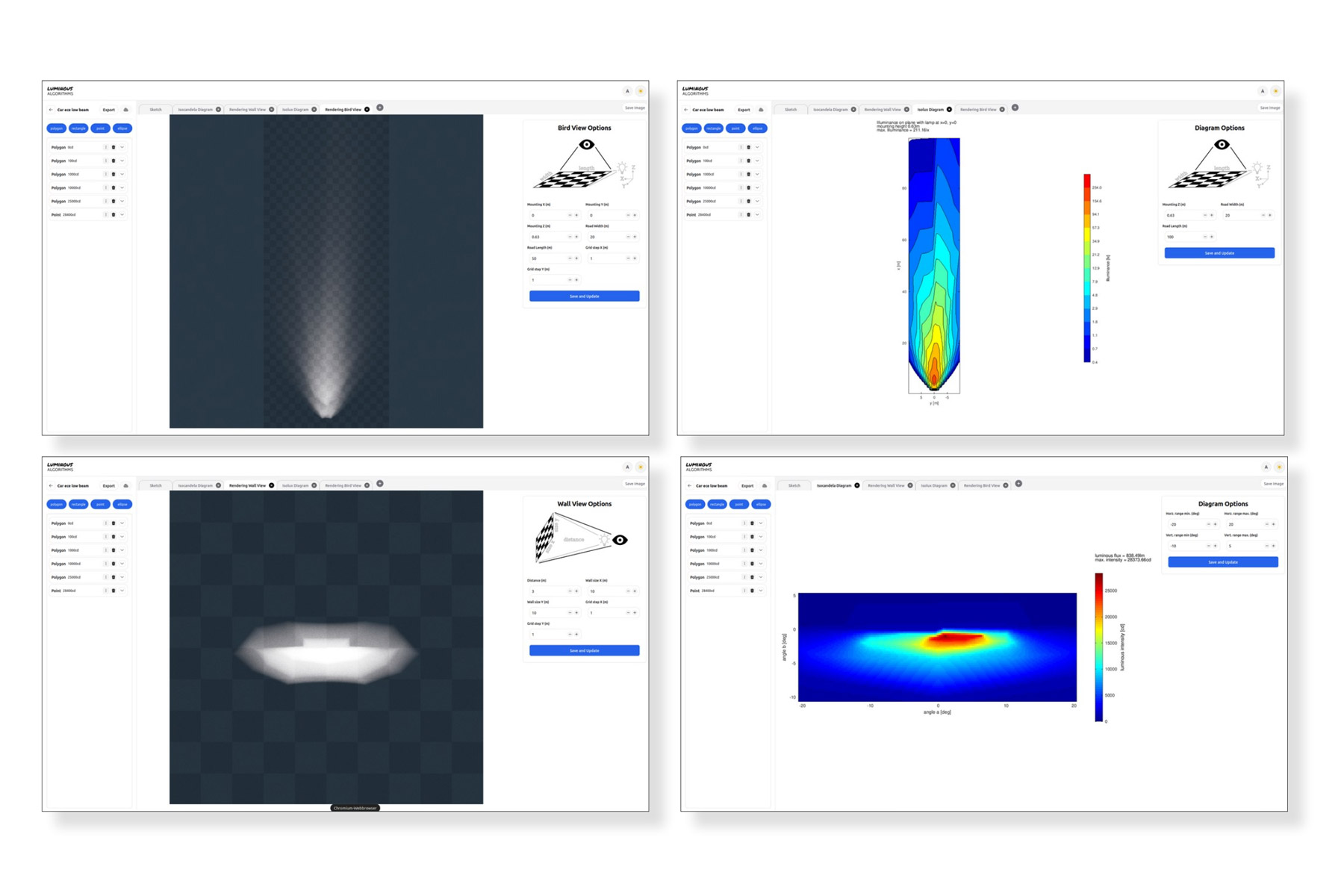Close Isolux Diagram tab in top-right window
This screenshot has width=1344, height=896.
click(949, 110)
